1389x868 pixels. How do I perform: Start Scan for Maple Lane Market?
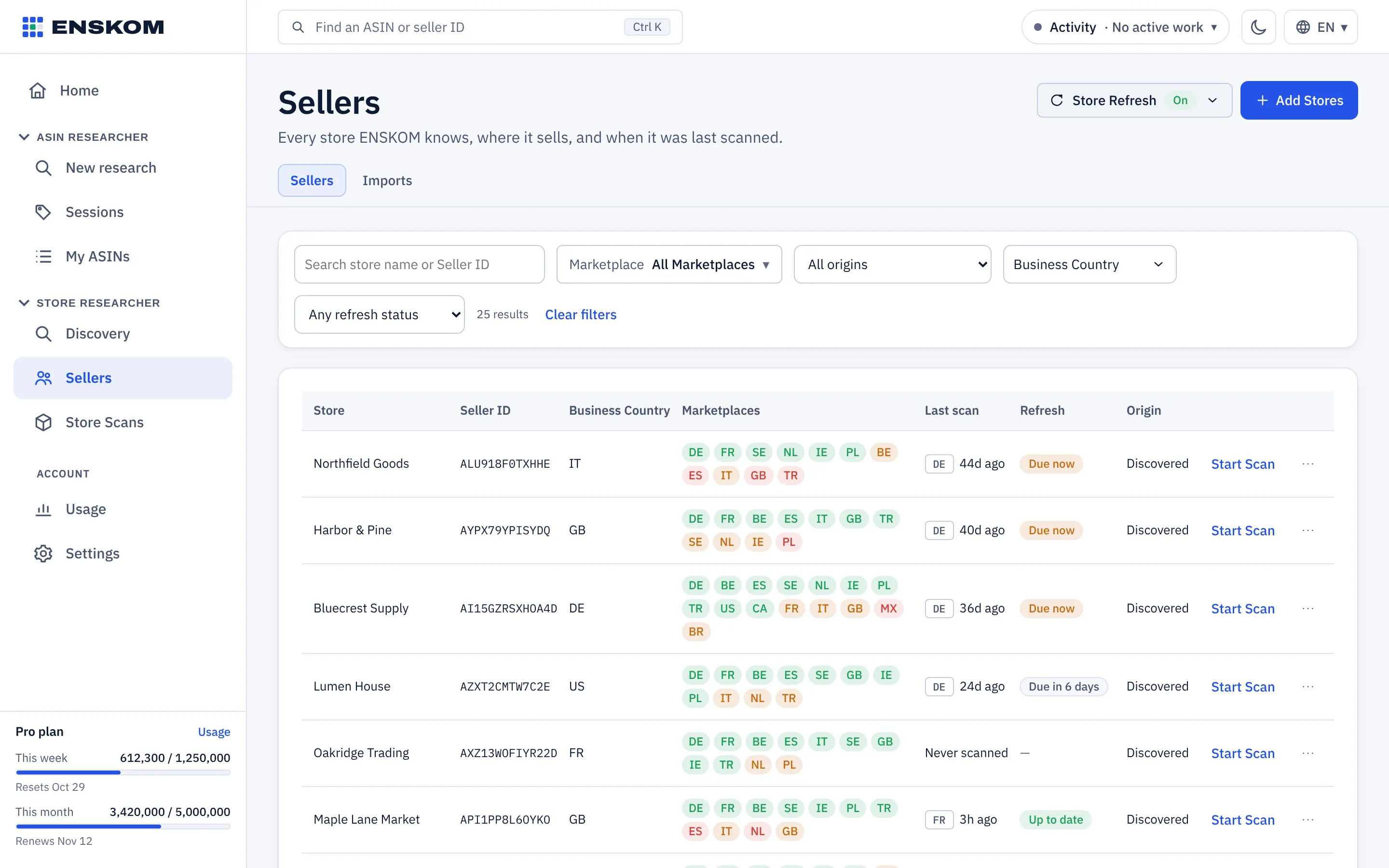coord(1243,820)
